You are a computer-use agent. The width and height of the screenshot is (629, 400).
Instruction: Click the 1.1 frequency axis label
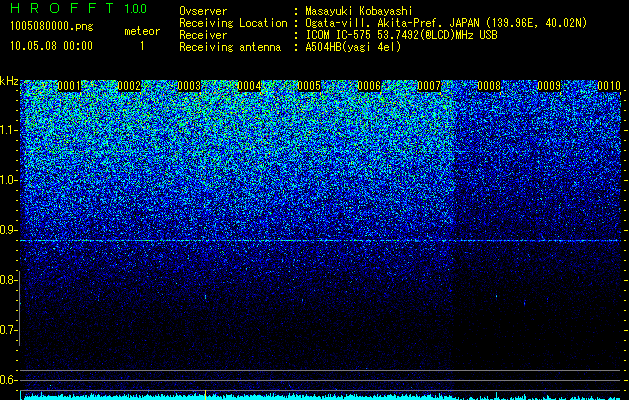8,130
